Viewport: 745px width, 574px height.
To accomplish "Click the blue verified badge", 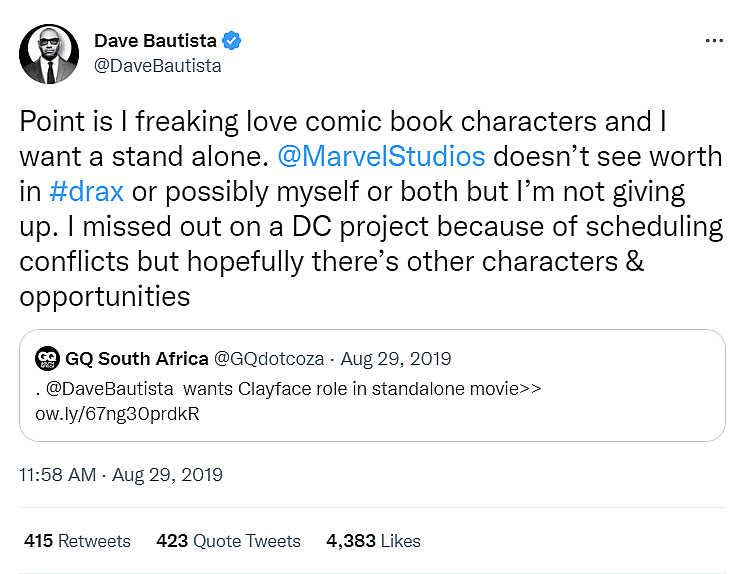I will (x=231, y=41).
